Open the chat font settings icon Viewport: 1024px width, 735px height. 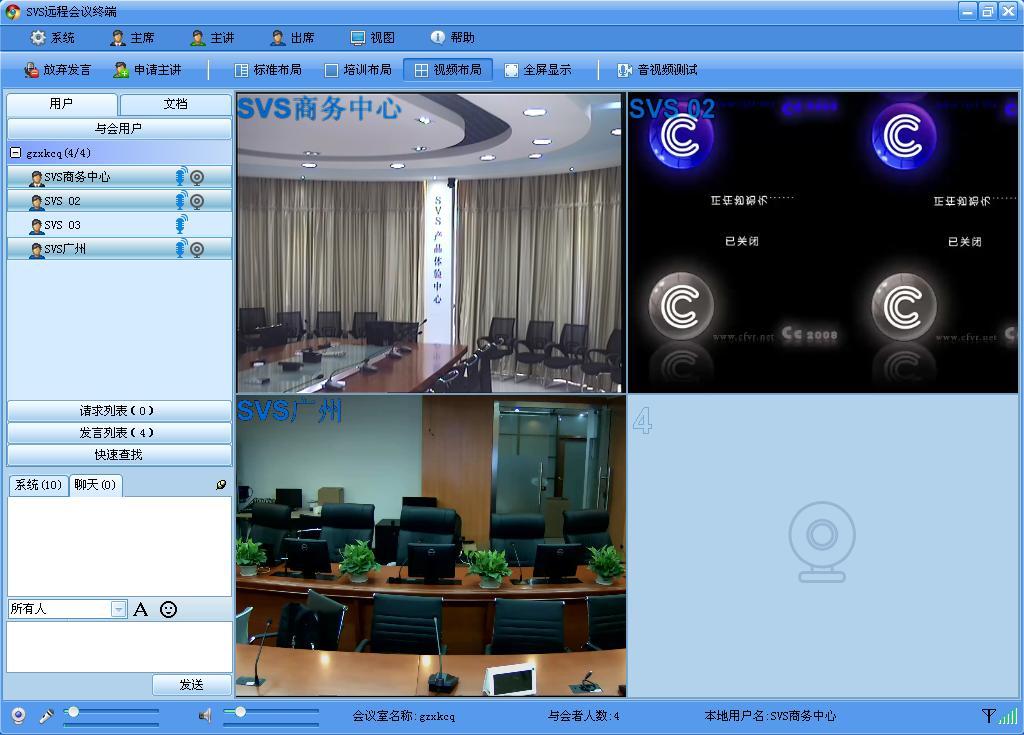coord(140,610)
